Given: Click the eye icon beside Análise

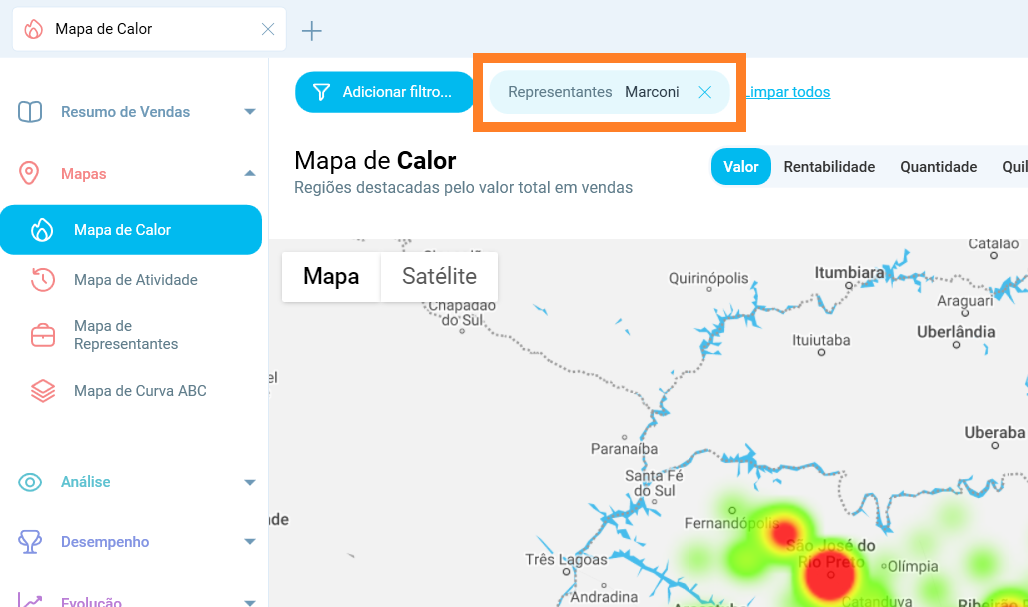Looking at the screenshot, I should (30, 482).
